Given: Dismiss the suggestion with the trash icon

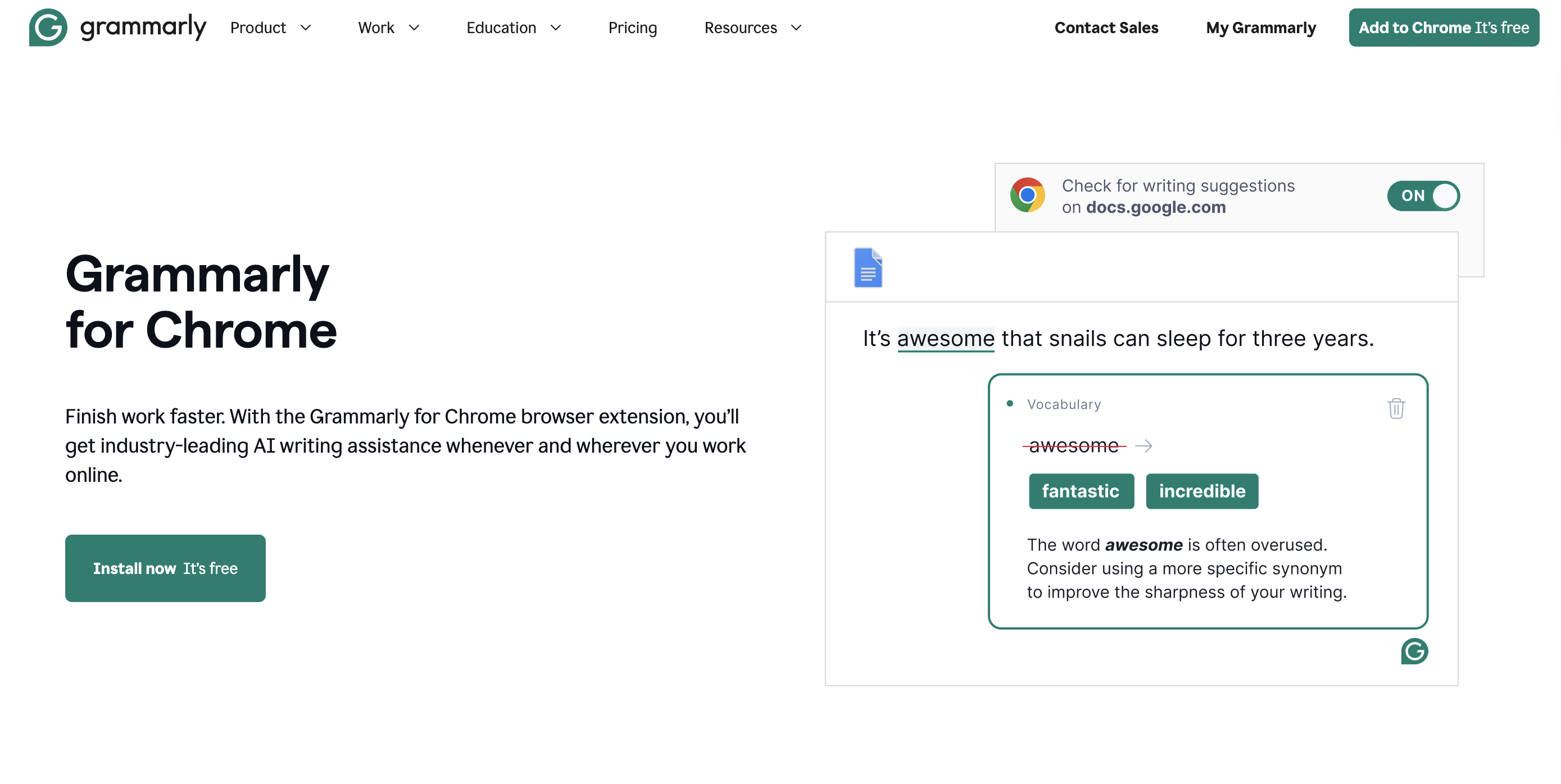Looking at the screenshot, I should point(1396,409).
